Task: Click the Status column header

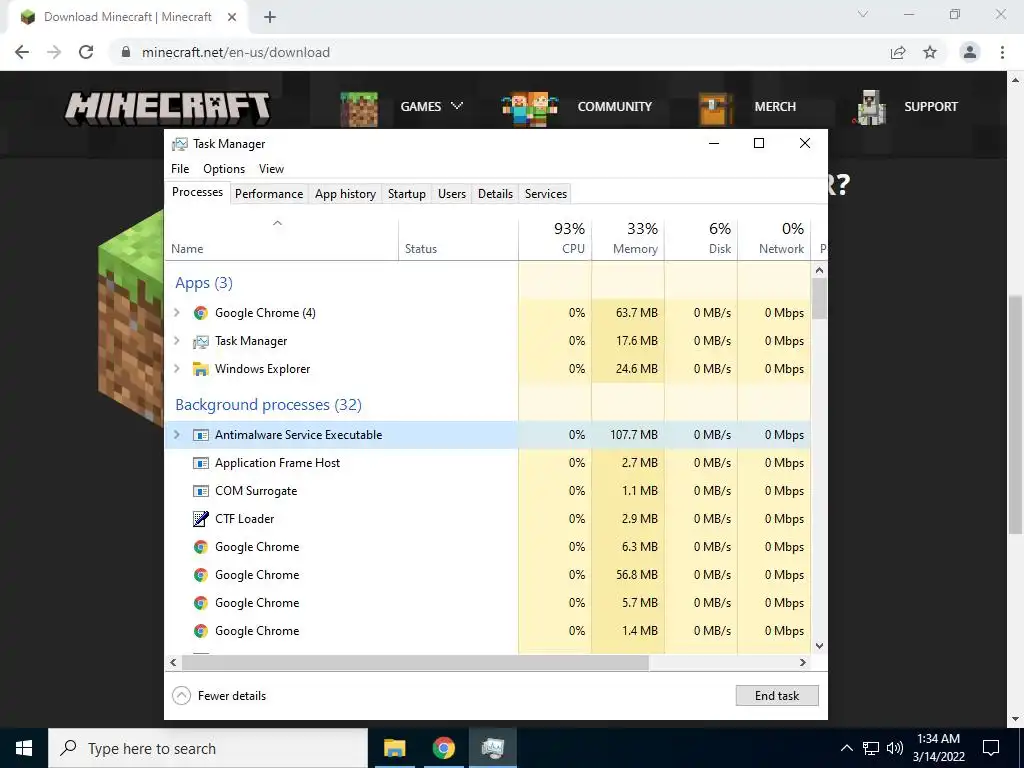Action: click(x=458, y=238)
